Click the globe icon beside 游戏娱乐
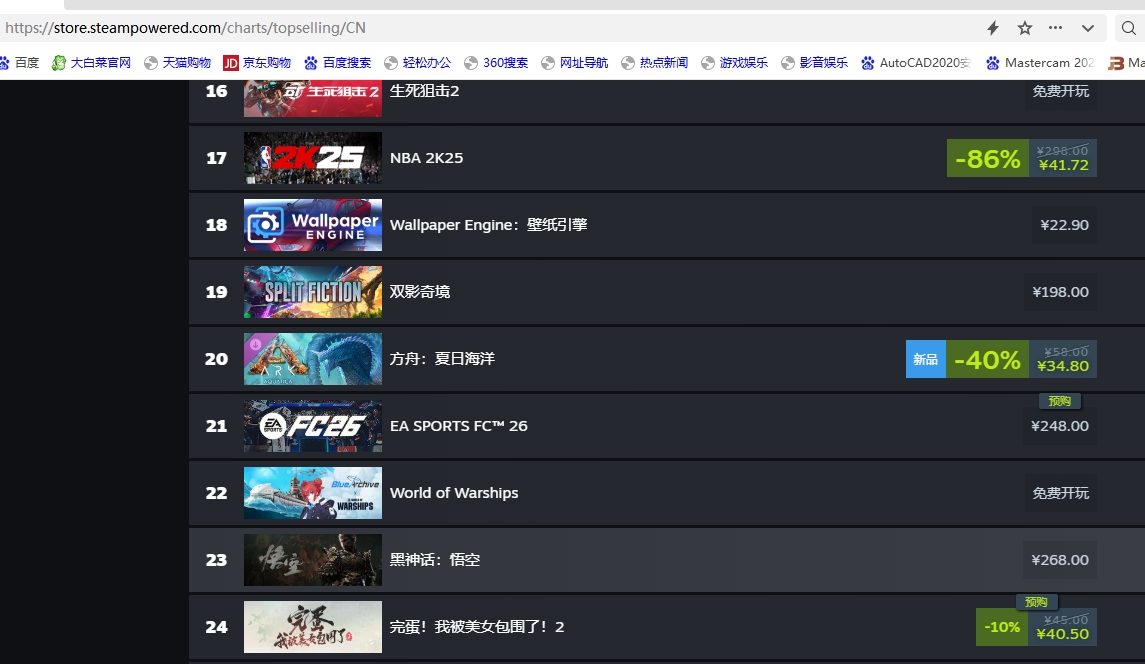The height and width of the screenshot is (664, 1145). coord(708,63)
